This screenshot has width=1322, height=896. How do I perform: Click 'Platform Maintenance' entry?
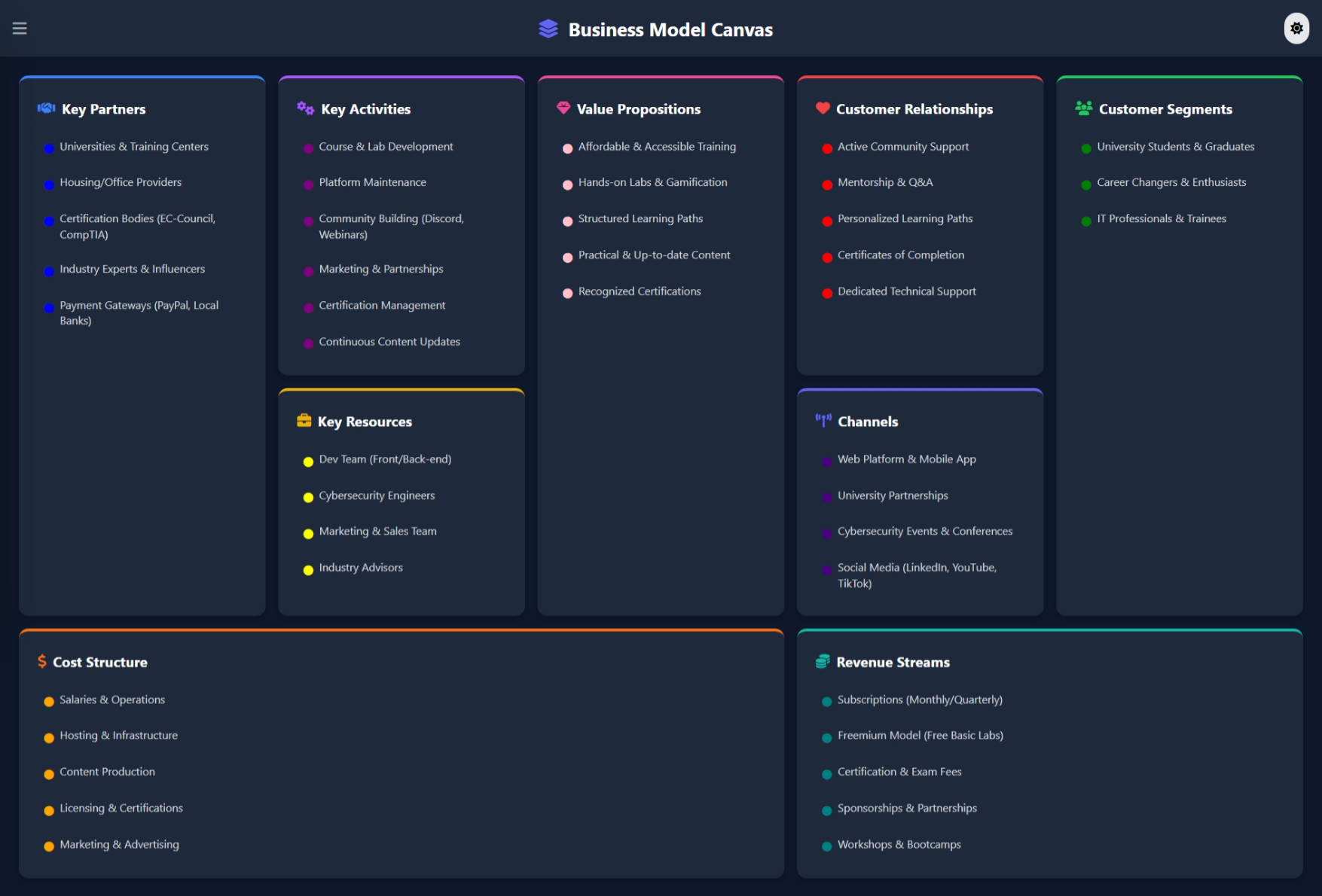[372, 182]
